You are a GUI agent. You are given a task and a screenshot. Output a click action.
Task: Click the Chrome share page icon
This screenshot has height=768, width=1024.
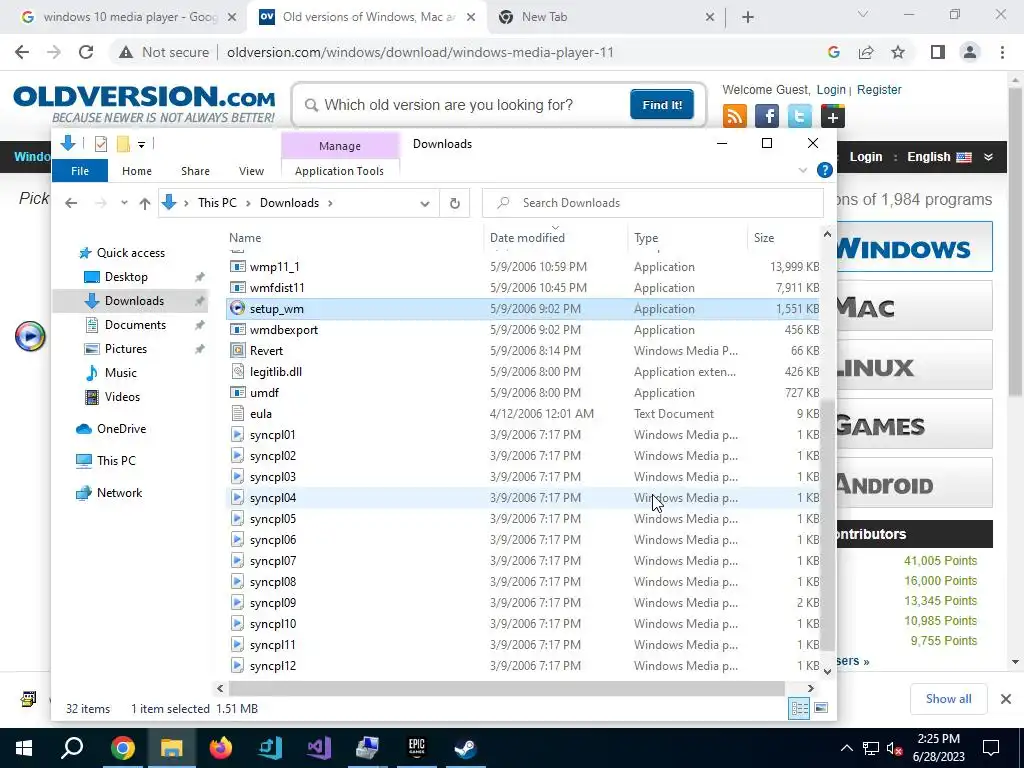866,52
